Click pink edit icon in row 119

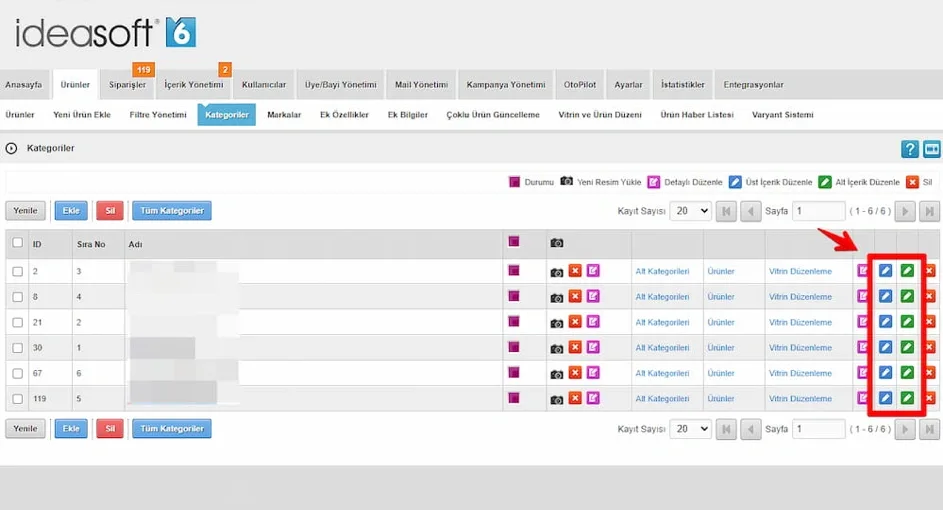594,398
